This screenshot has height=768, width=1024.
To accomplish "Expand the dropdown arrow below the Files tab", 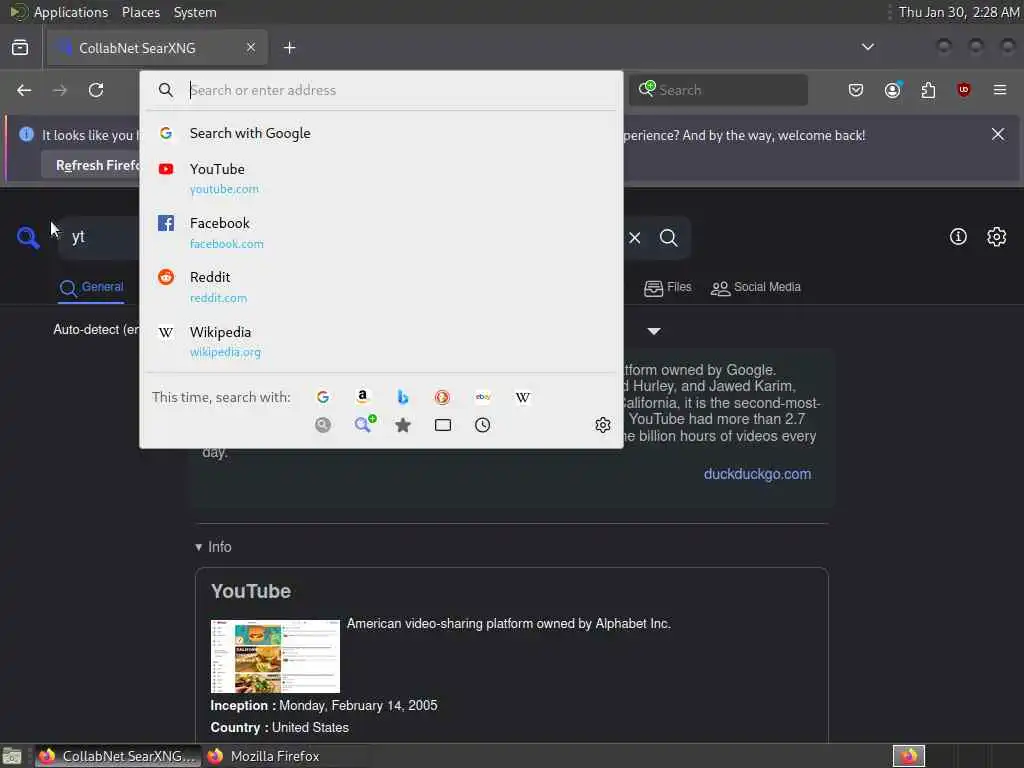I will pyautogui.click(x=654, y=331).
